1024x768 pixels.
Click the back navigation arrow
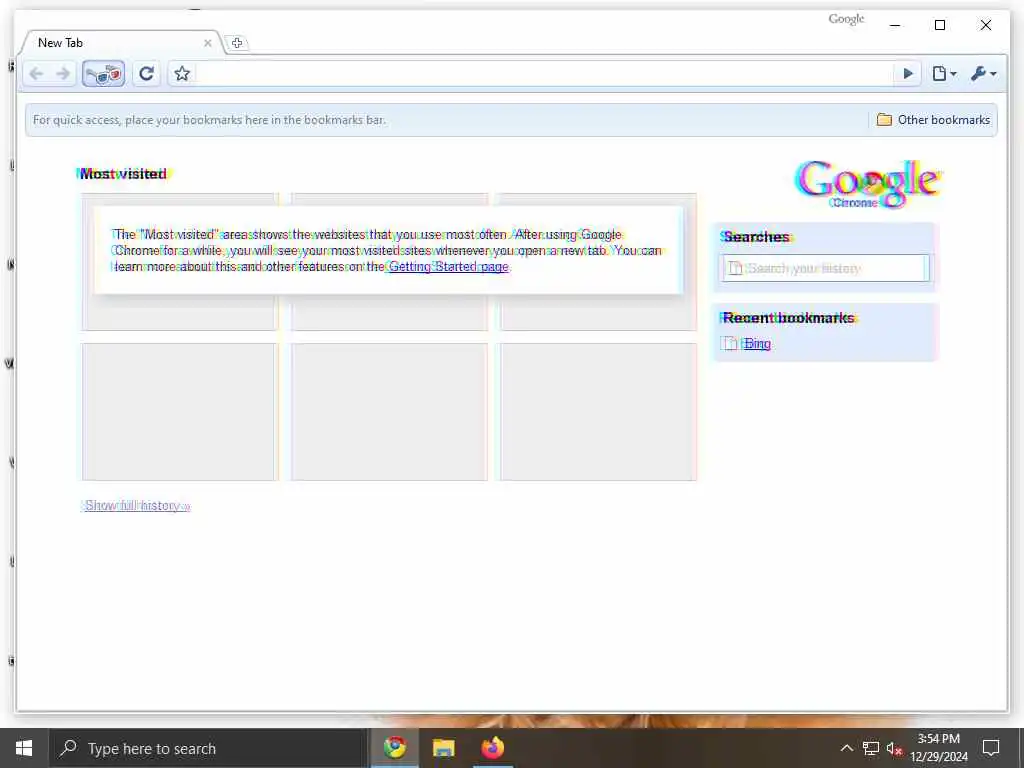click(x=37, y=74)
